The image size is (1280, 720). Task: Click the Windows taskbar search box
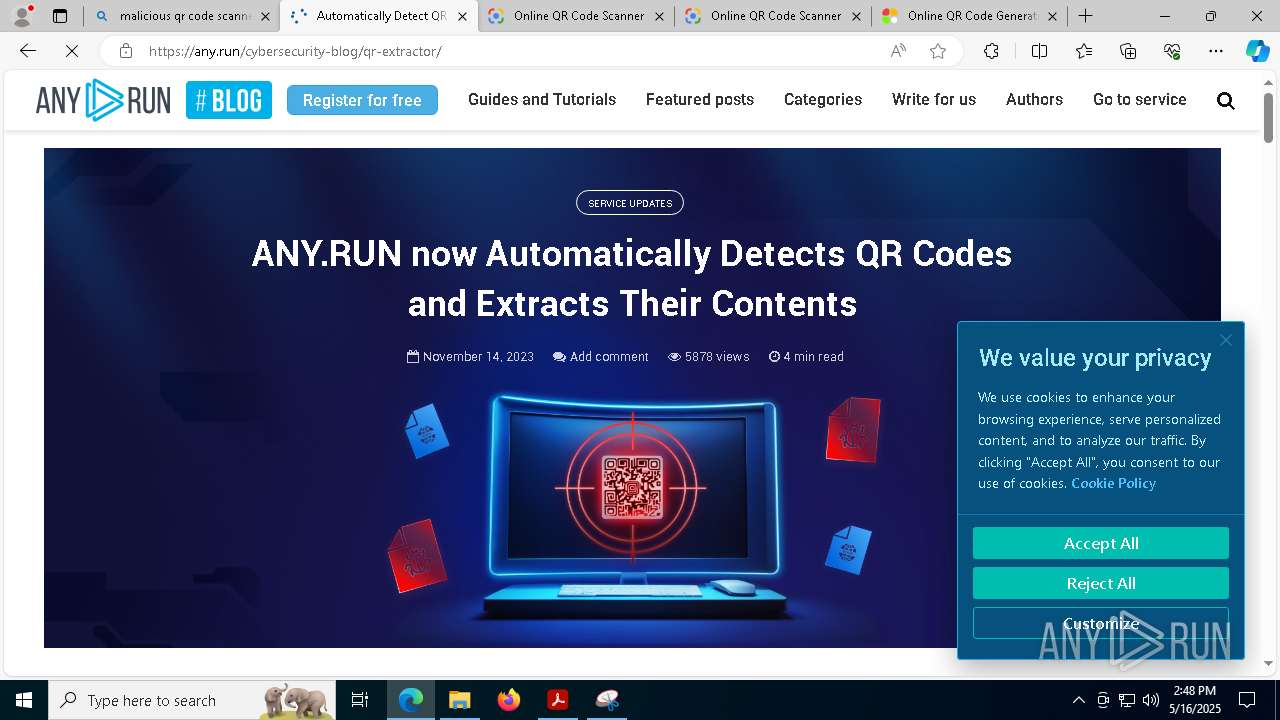pos(192,700)
